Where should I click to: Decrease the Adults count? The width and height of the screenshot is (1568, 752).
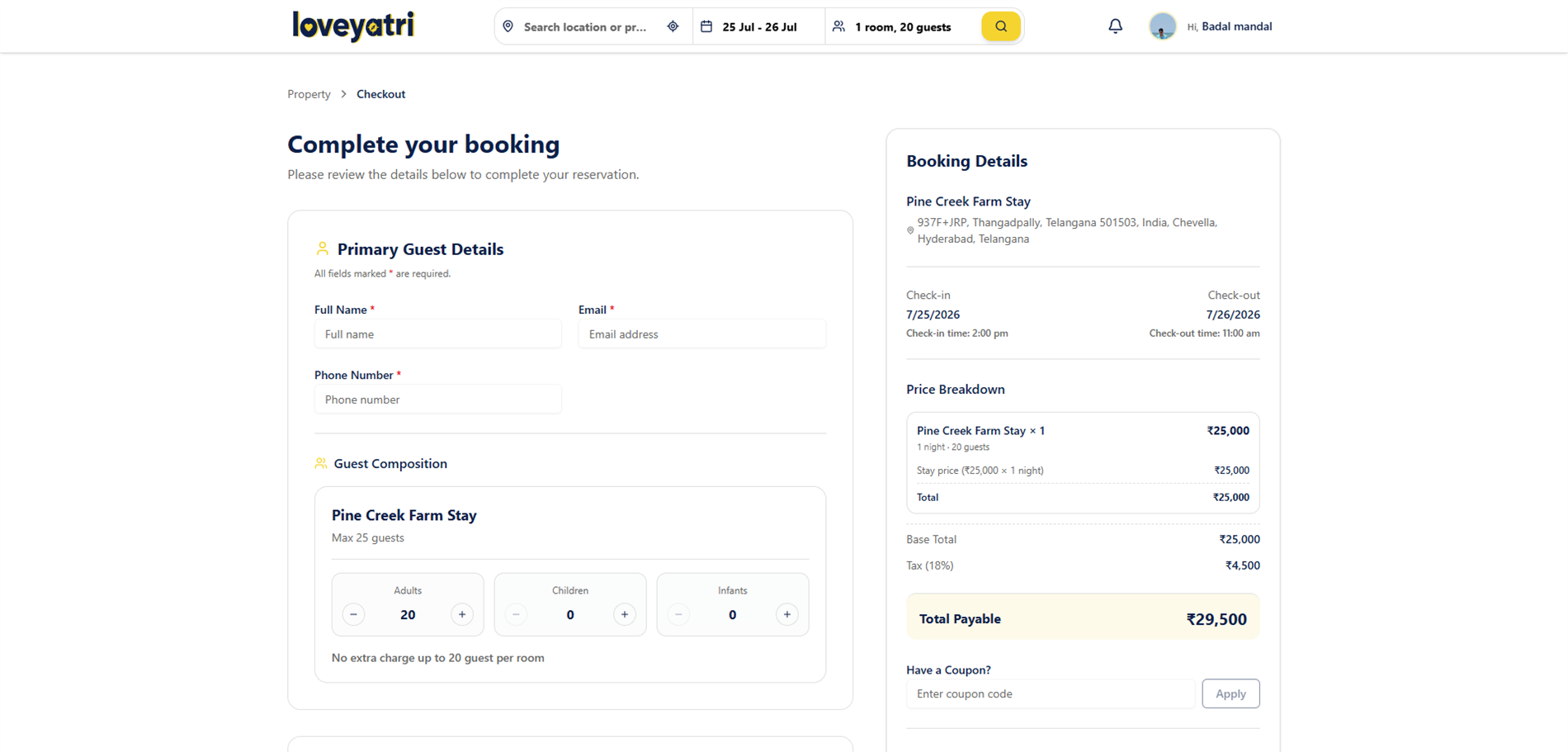click(353, 614)
